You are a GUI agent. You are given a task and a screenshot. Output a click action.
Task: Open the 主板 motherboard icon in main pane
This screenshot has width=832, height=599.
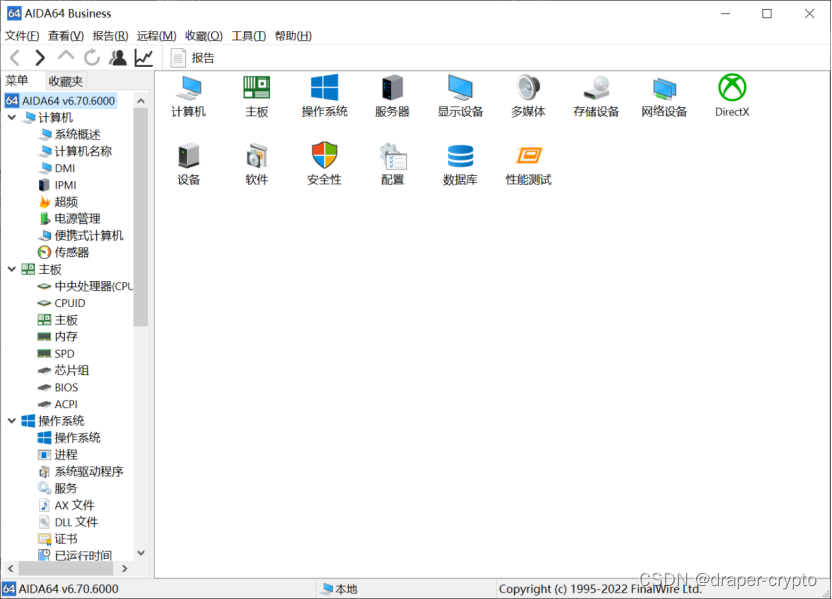(x=257, y=97)
